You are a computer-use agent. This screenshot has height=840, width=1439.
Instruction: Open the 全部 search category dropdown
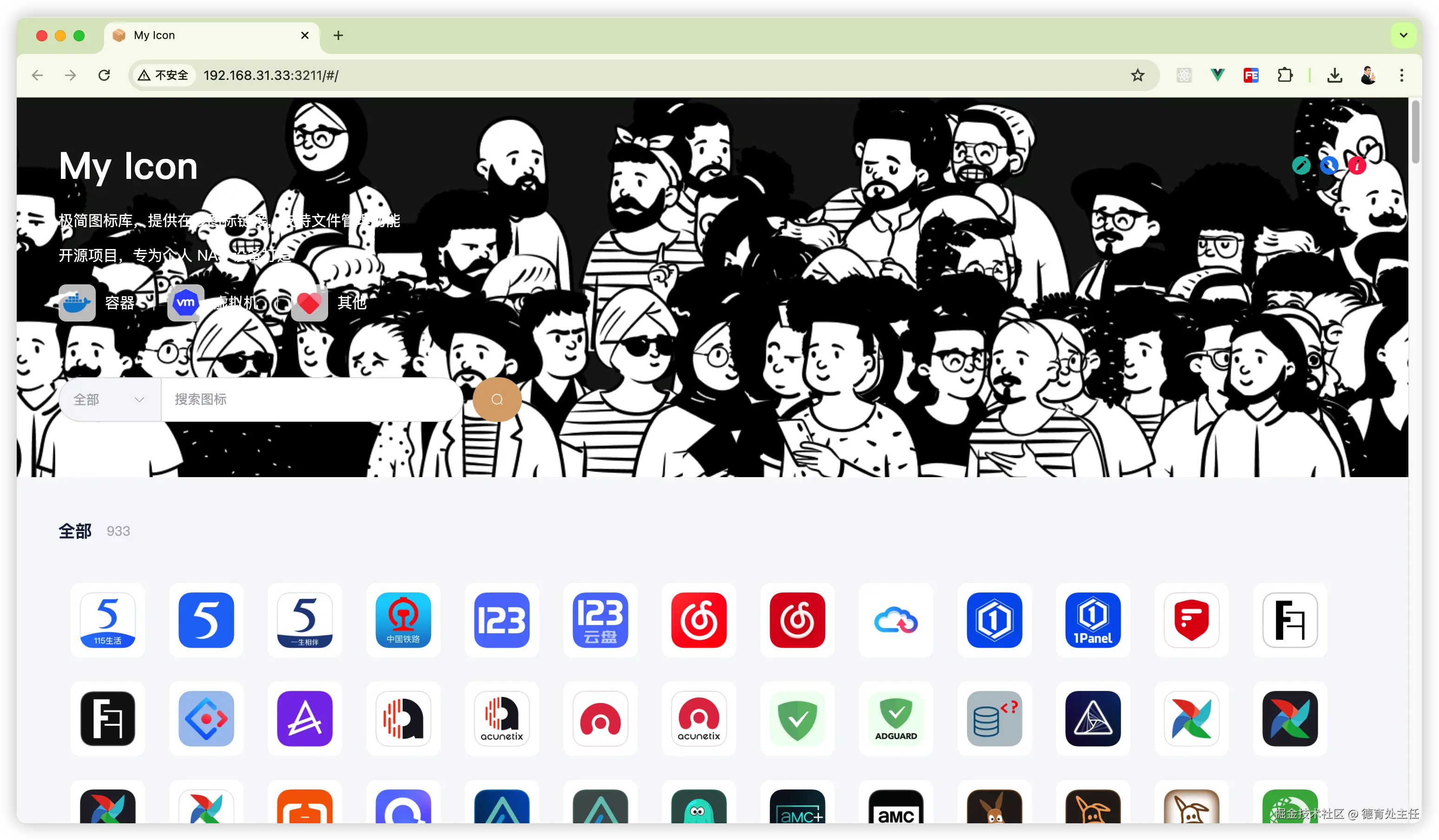tap(108, 400)
